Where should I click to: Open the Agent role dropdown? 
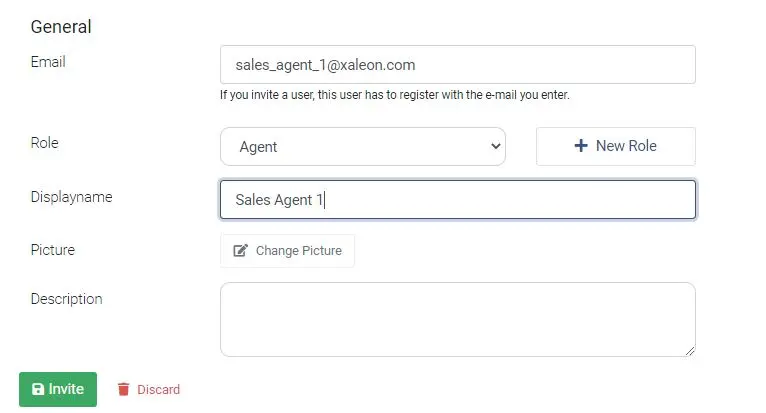pyautogui.click(x=362, y=147)
